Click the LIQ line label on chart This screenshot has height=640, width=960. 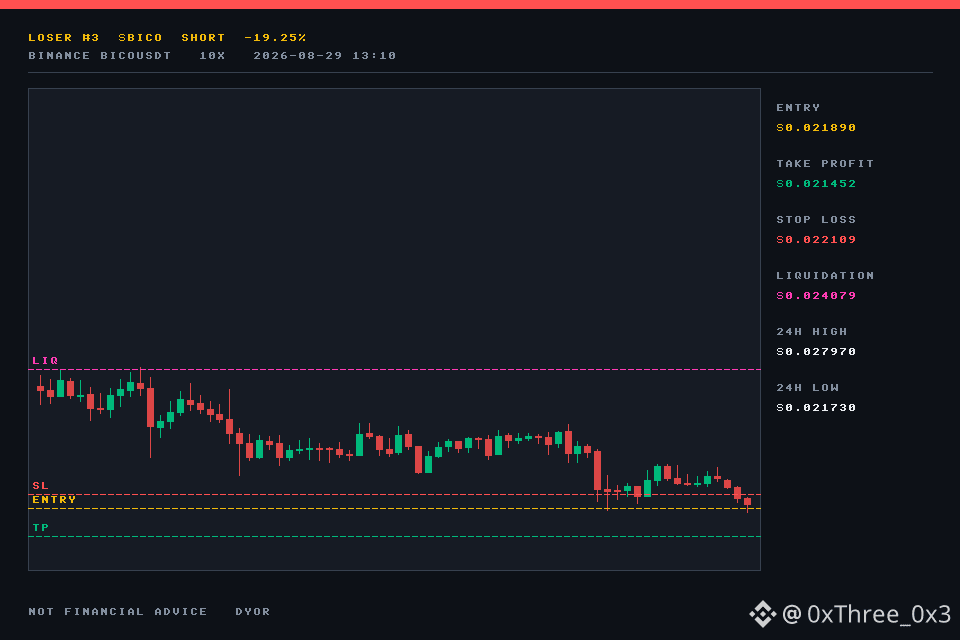click(45, 361)
